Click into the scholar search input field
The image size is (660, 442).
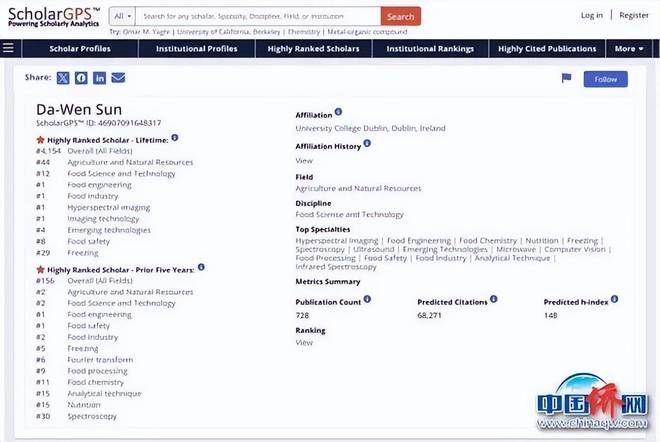click(258, 16)
